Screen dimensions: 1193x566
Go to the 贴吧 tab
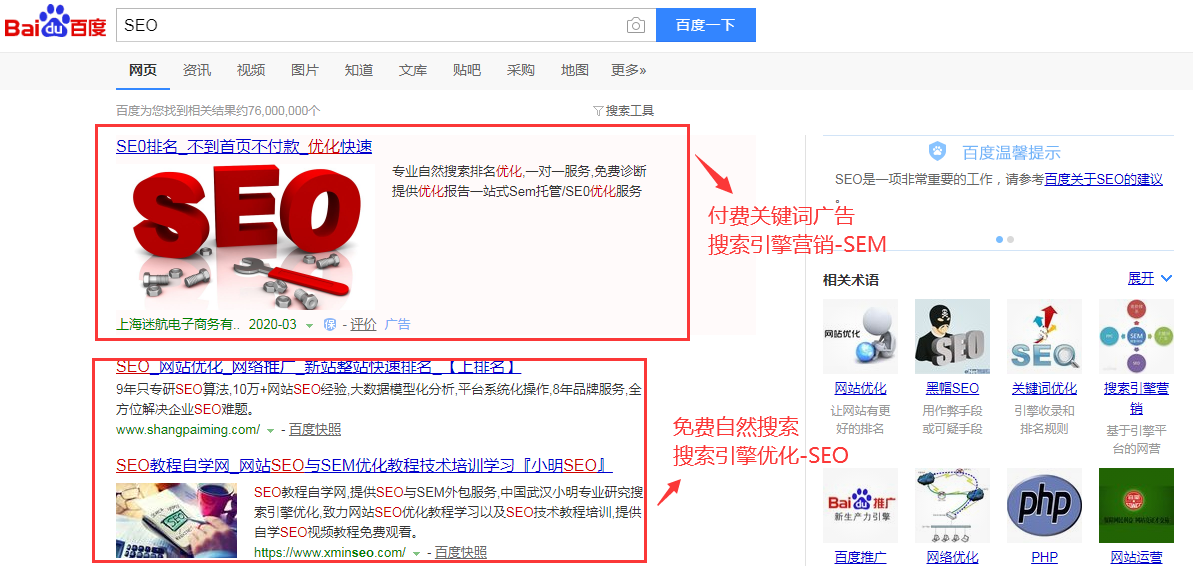click(466, 70)
